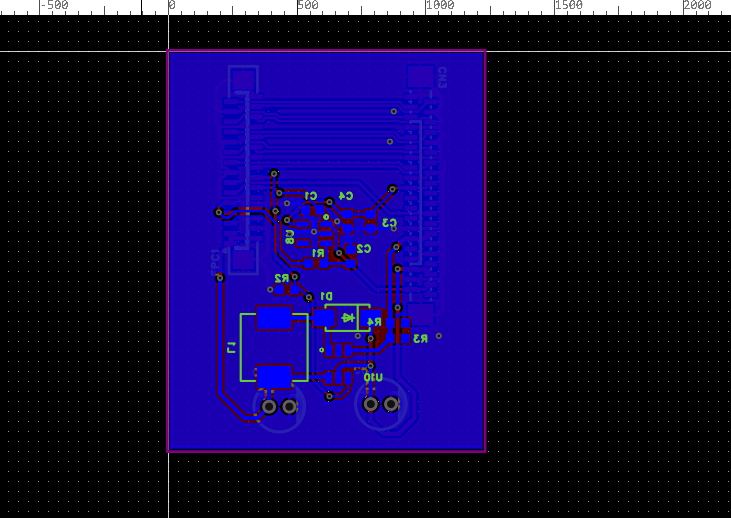
Task: Click the left pad of diode D1
Action: coord(324,318)
